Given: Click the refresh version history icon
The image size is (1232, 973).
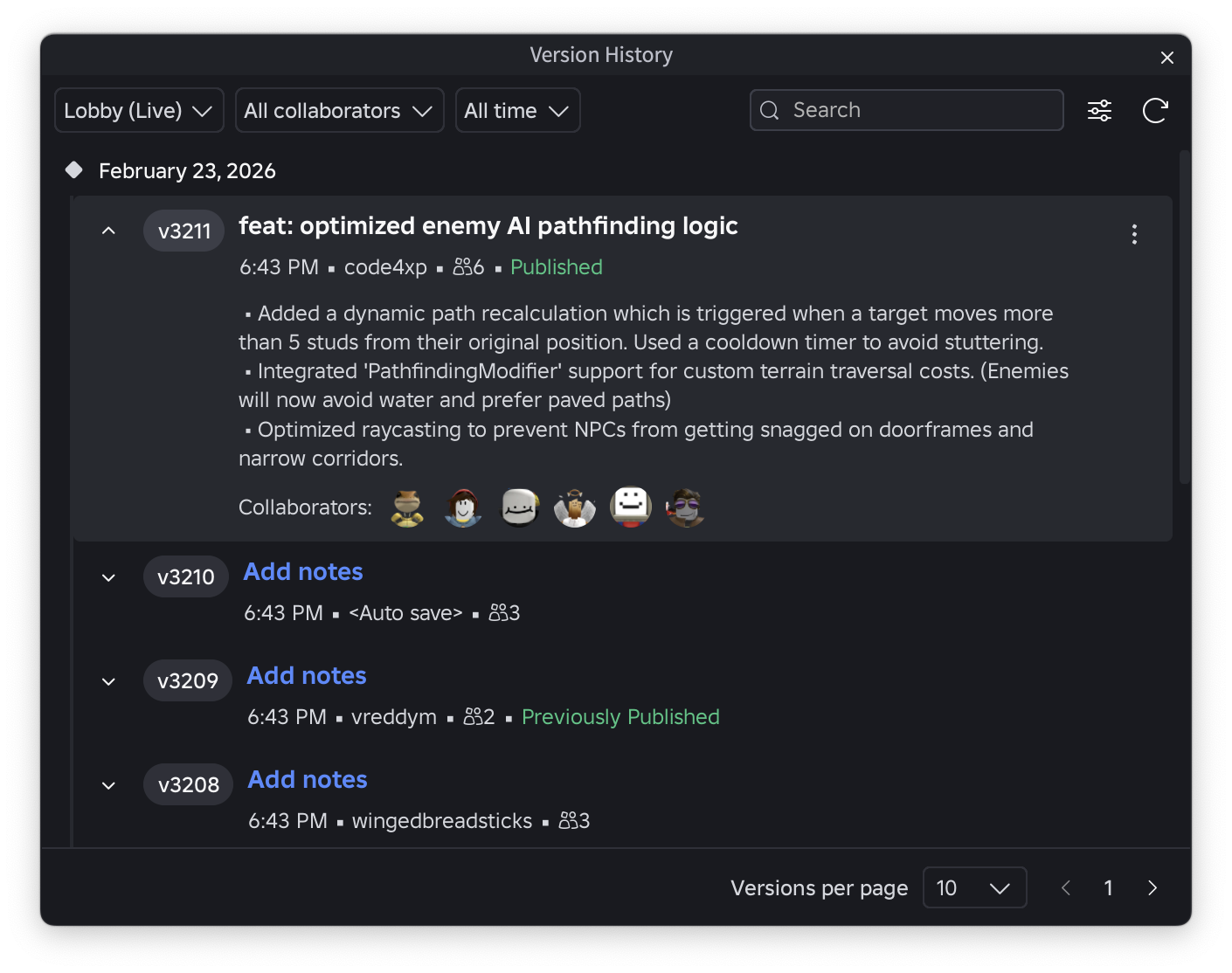Looking at the screenshot, I should [1154, 111].
